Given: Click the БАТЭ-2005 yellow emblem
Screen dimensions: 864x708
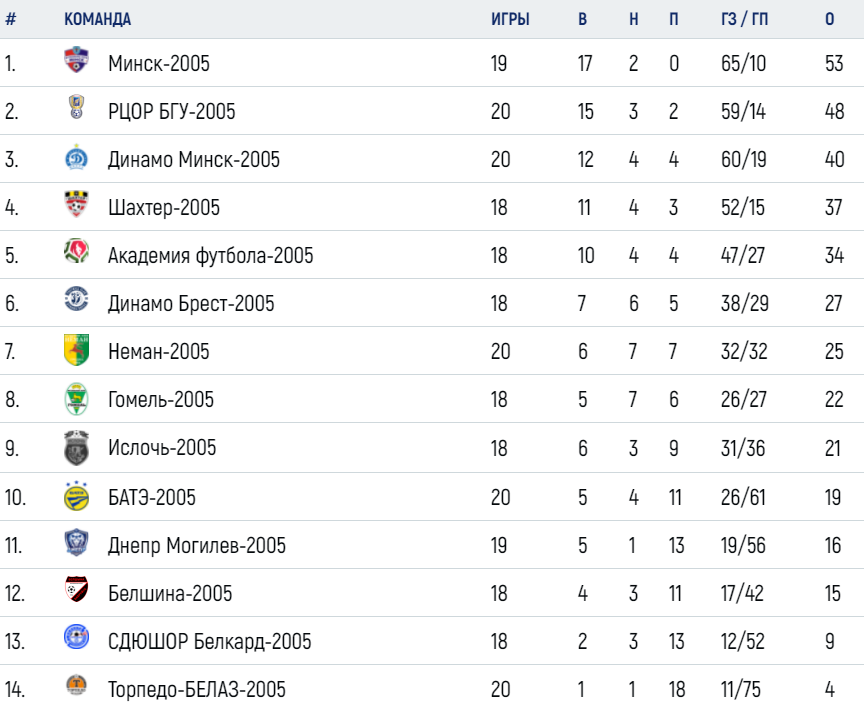Looking at the screenshot, I should pos(77,496).
